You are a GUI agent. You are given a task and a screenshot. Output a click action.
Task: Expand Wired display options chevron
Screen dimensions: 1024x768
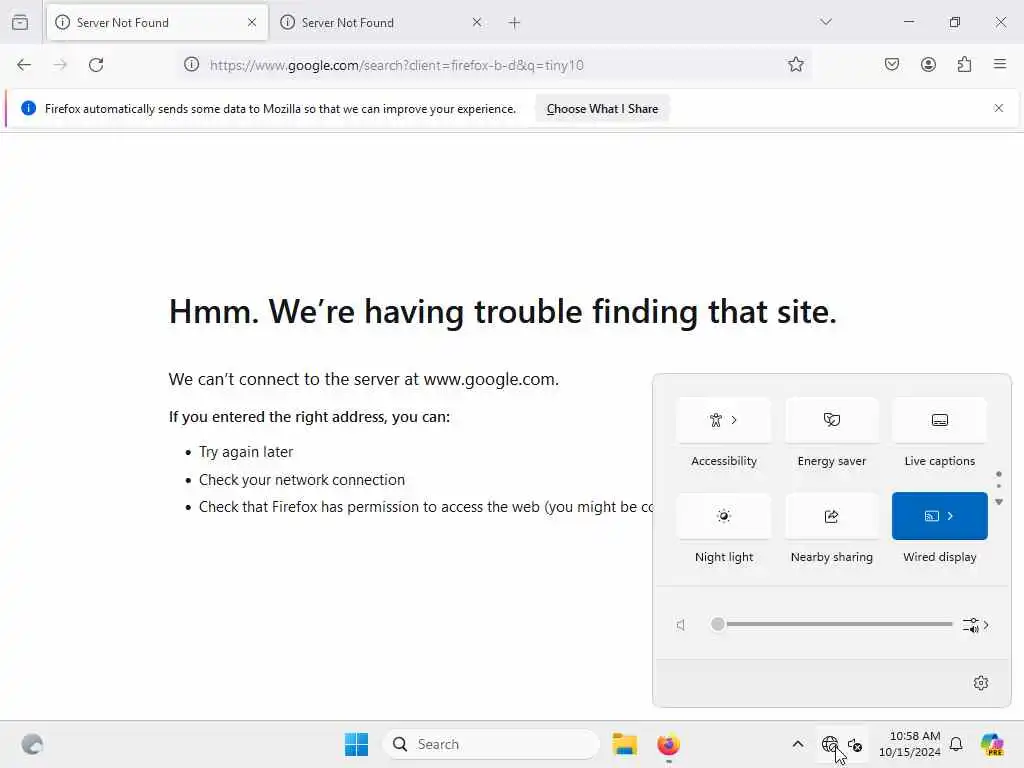[951, 516]
